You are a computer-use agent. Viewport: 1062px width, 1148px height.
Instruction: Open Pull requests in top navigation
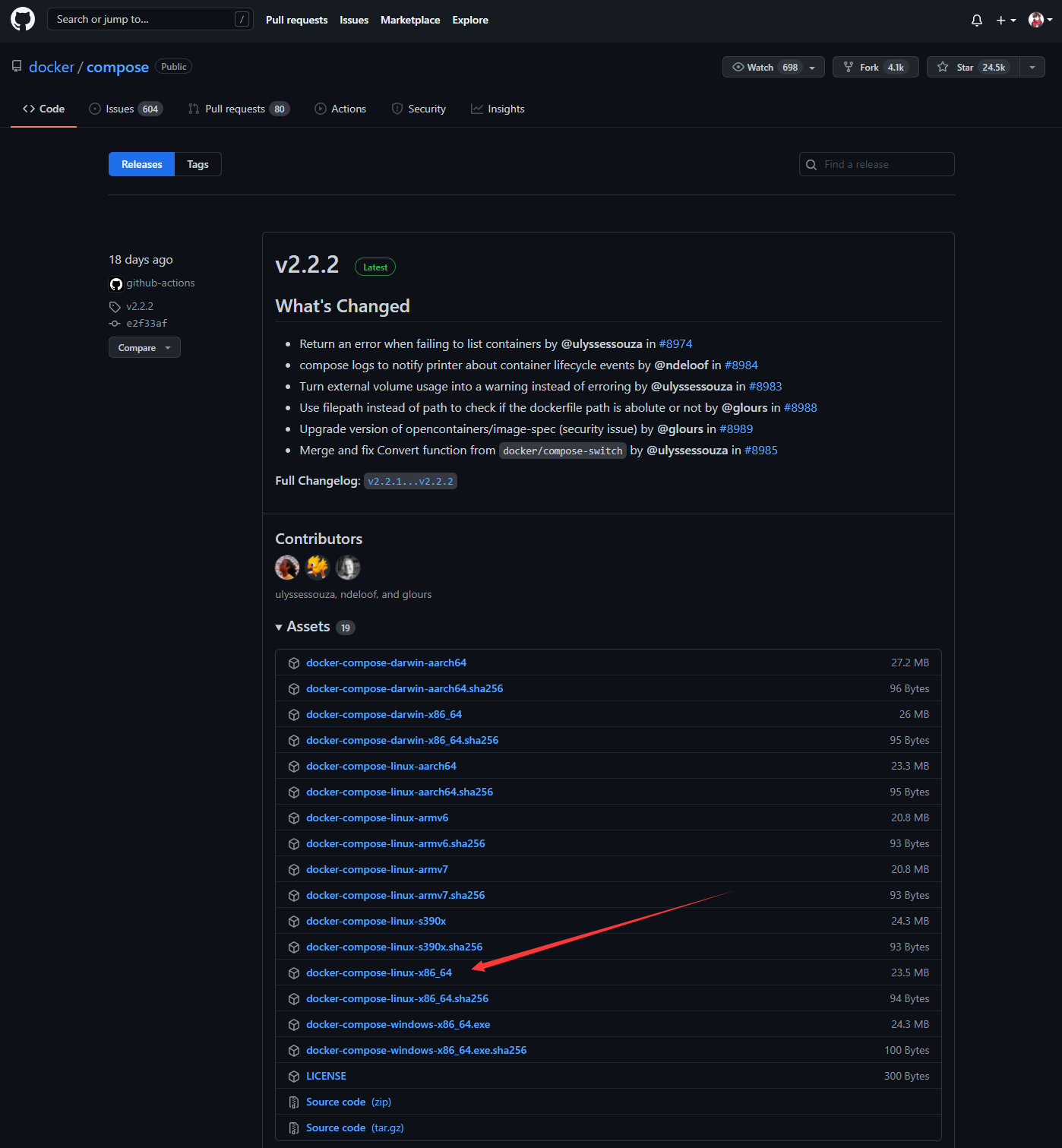click(x=297, y=20)
